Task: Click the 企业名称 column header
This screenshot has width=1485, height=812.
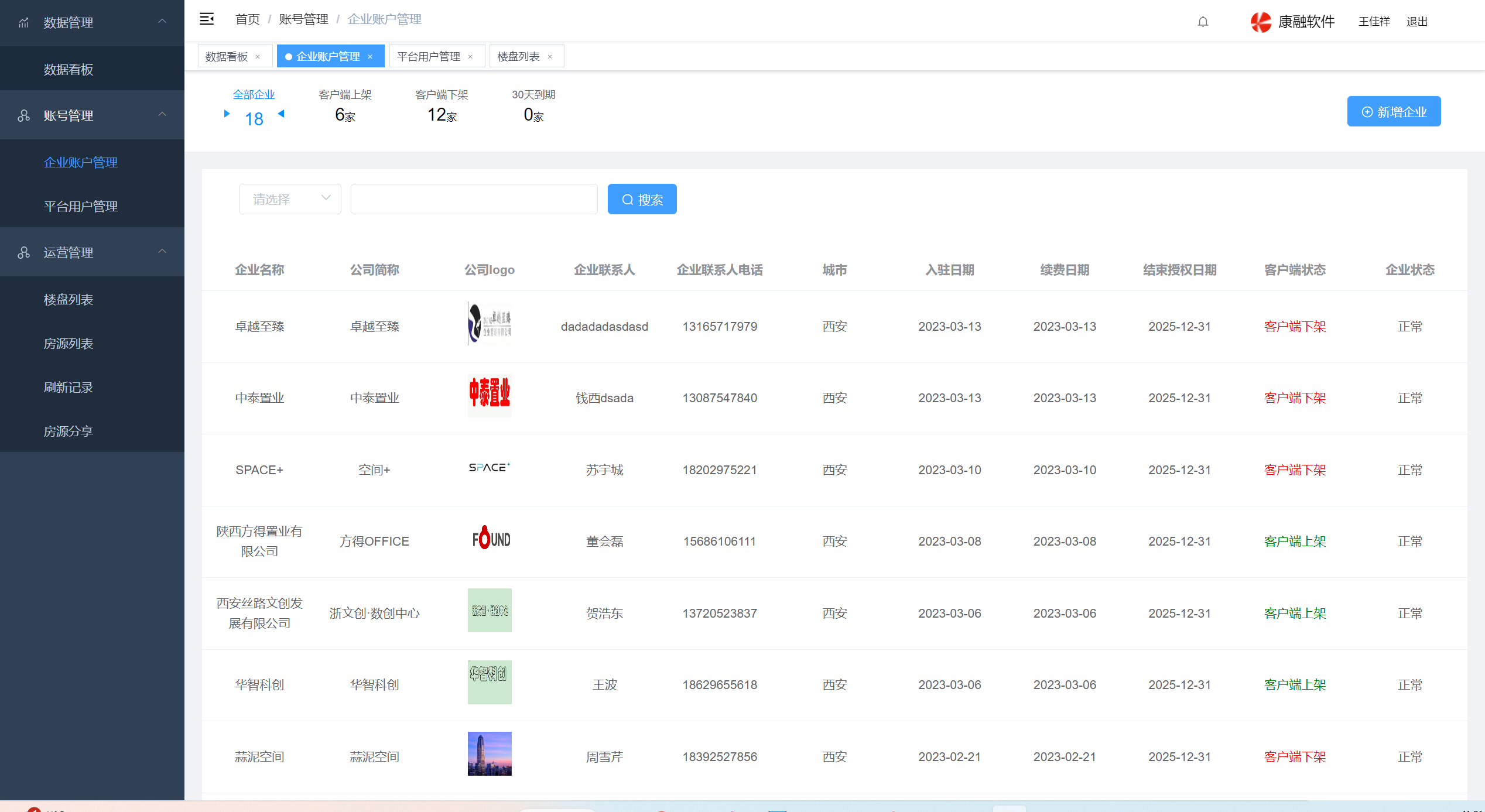Action: [259, 269]
